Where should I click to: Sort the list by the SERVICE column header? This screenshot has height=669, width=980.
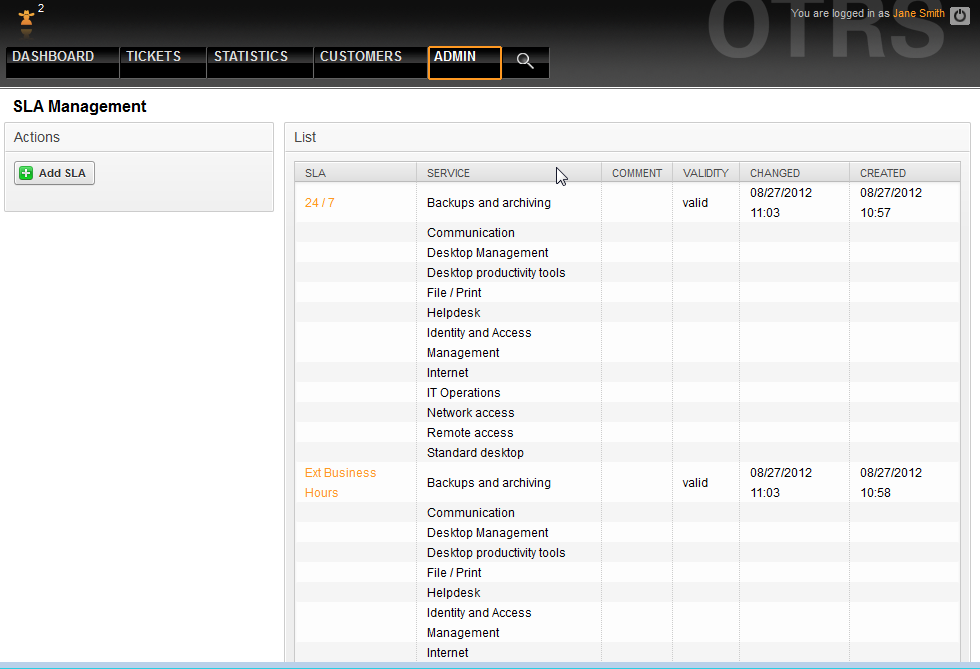pyautogui.click(x=447, y=172)
